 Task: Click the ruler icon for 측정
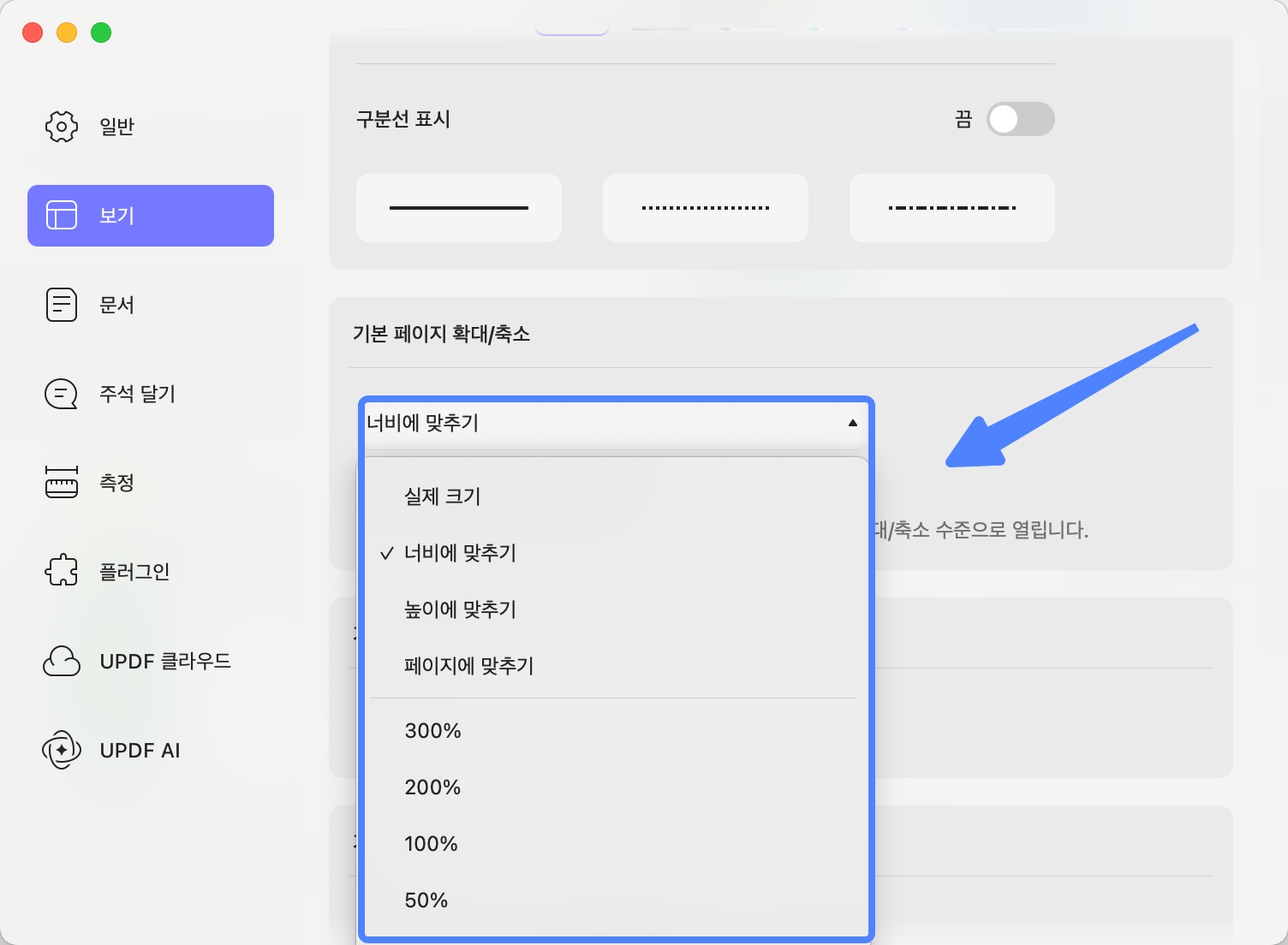coord(61,483)
